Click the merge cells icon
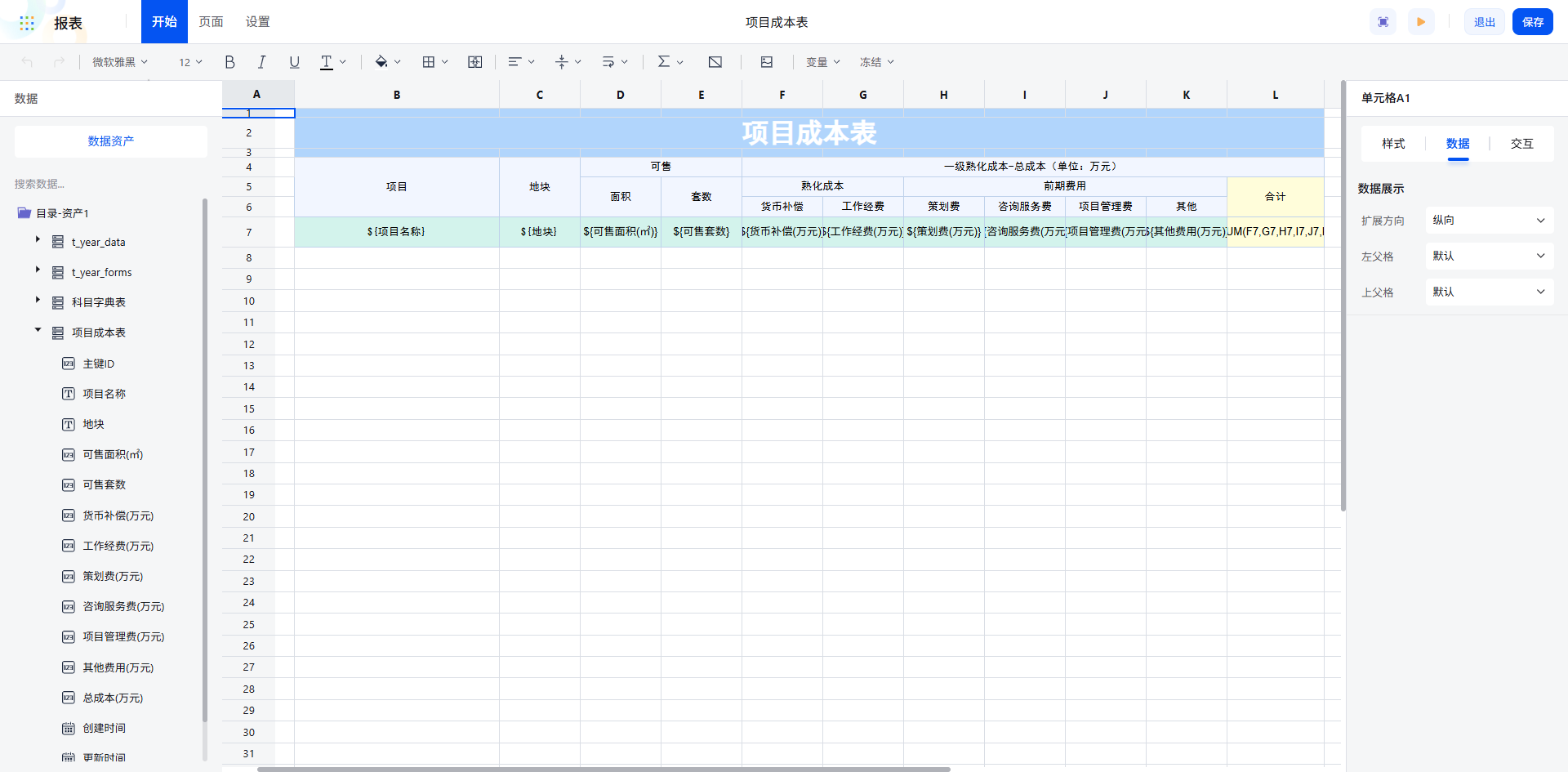Screen dimensions: 1568x772 tap(474, 61)
